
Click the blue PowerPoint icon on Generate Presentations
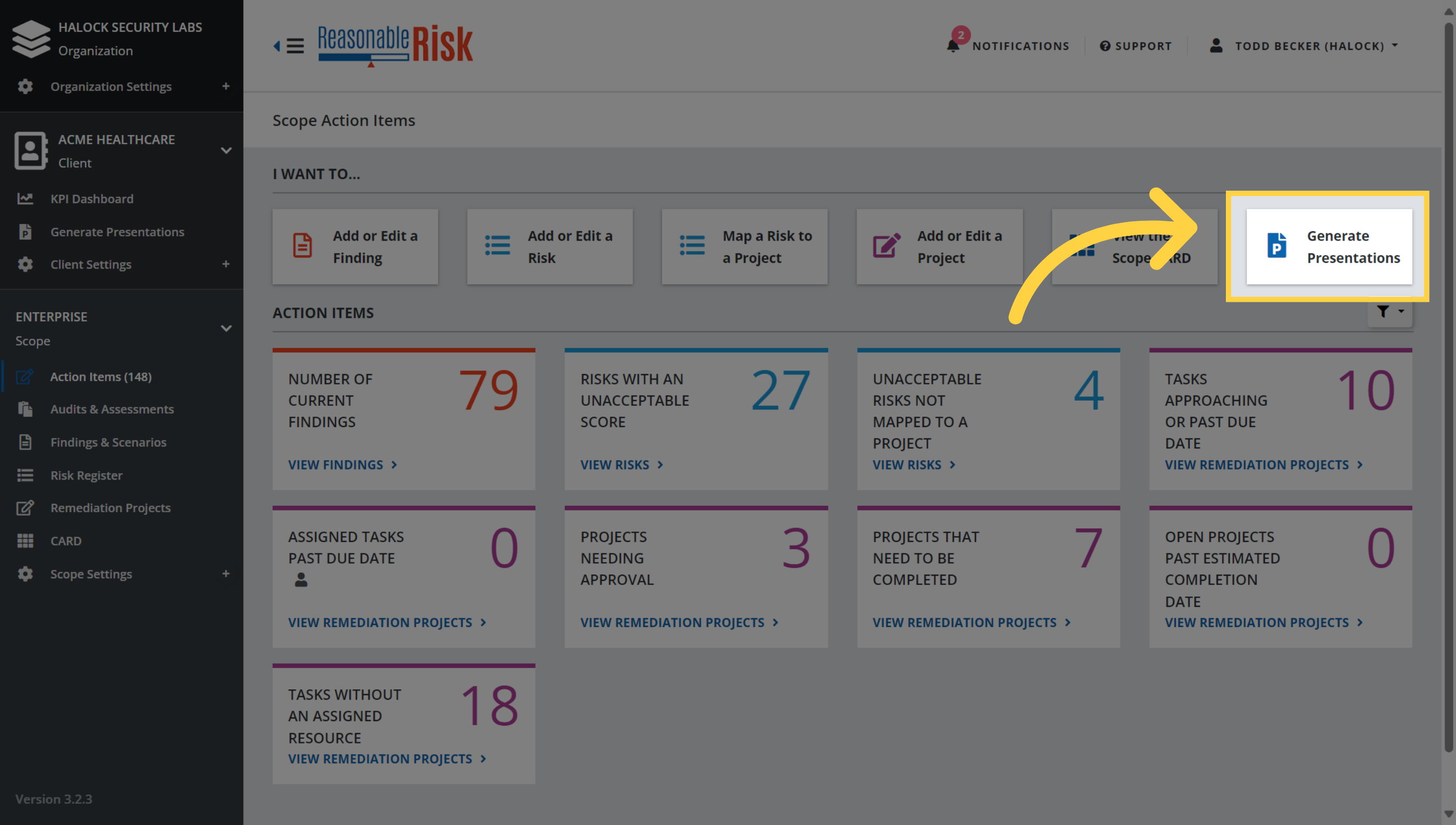[1276, 245]
